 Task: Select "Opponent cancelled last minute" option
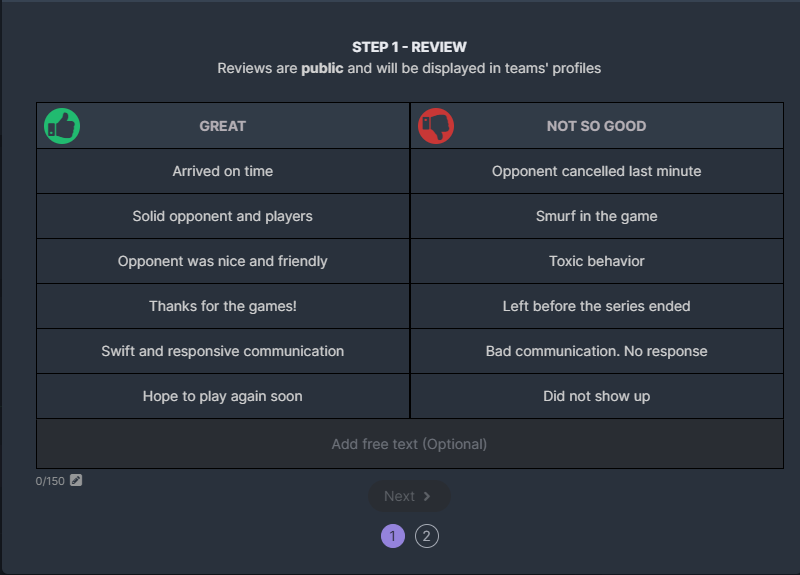tap(596, 171)
